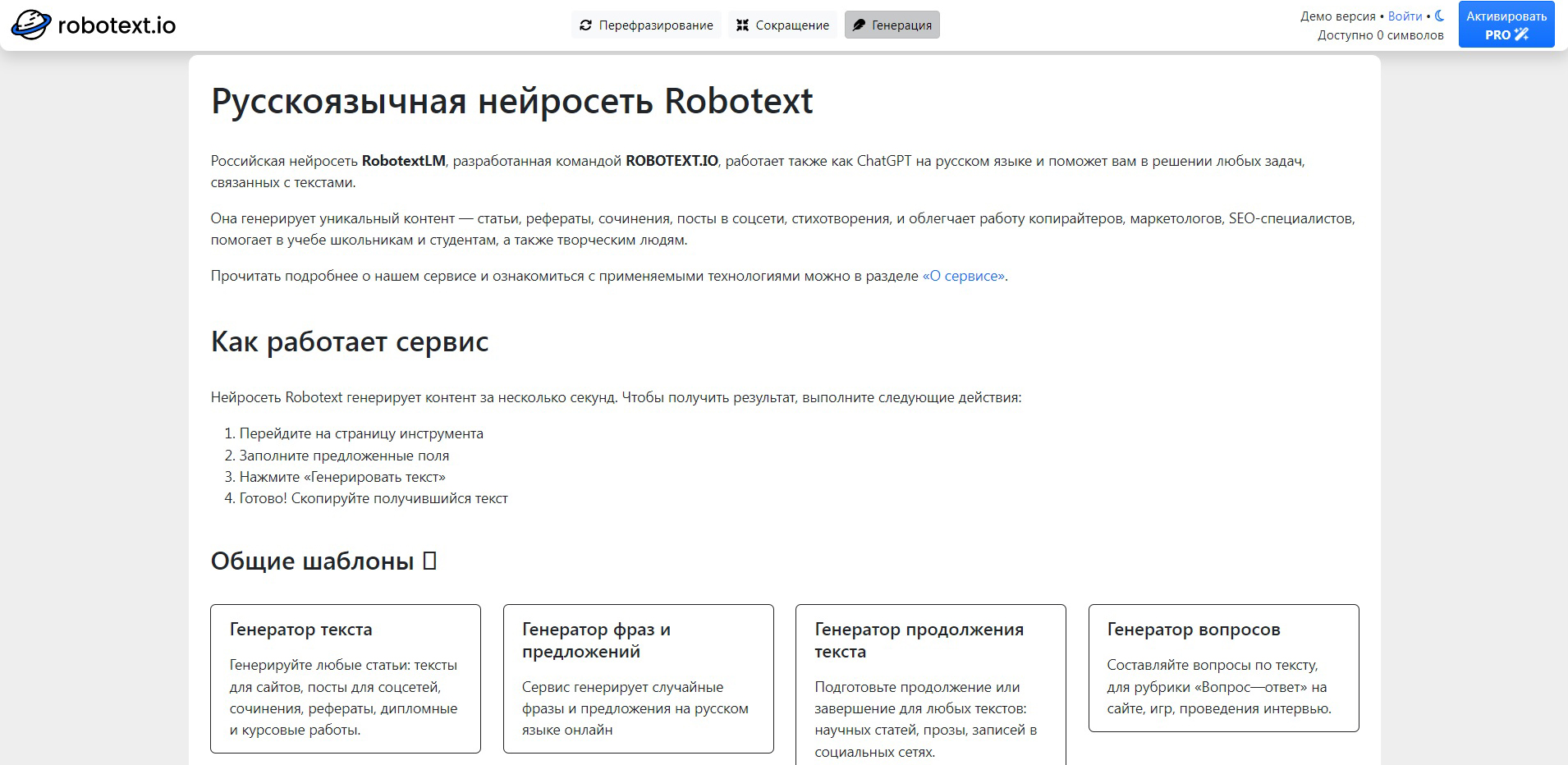This screenshot has width=1568, height=765.
Task: Open the Генератор продолжения текста card
Action: [x=931, y=685]
